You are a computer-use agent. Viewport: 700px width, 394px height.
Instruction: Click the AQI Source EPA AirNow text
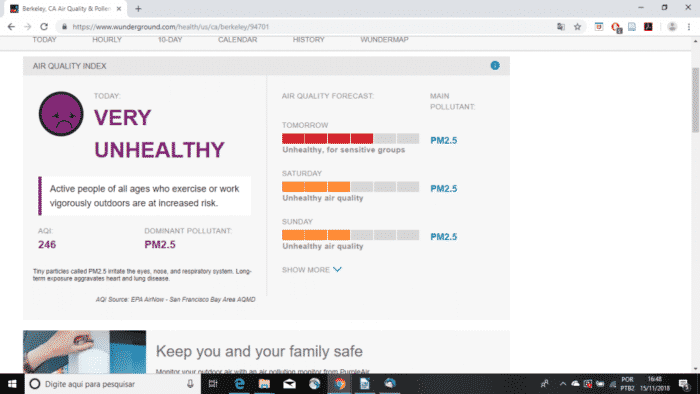pyautogui.click(x=175, y=299)
